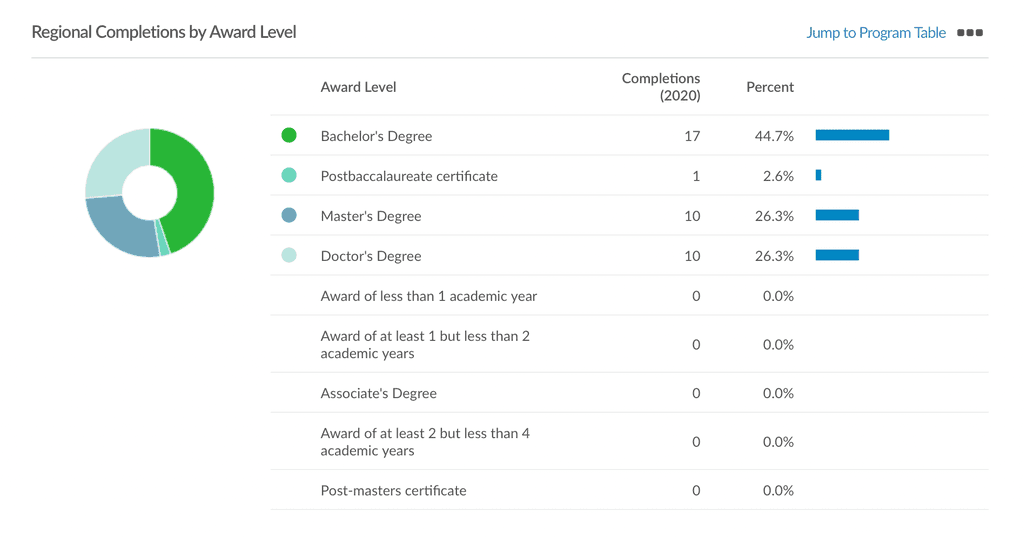Click the Master's Degree percent bar
1024x537 pixels.
(837, 215)
